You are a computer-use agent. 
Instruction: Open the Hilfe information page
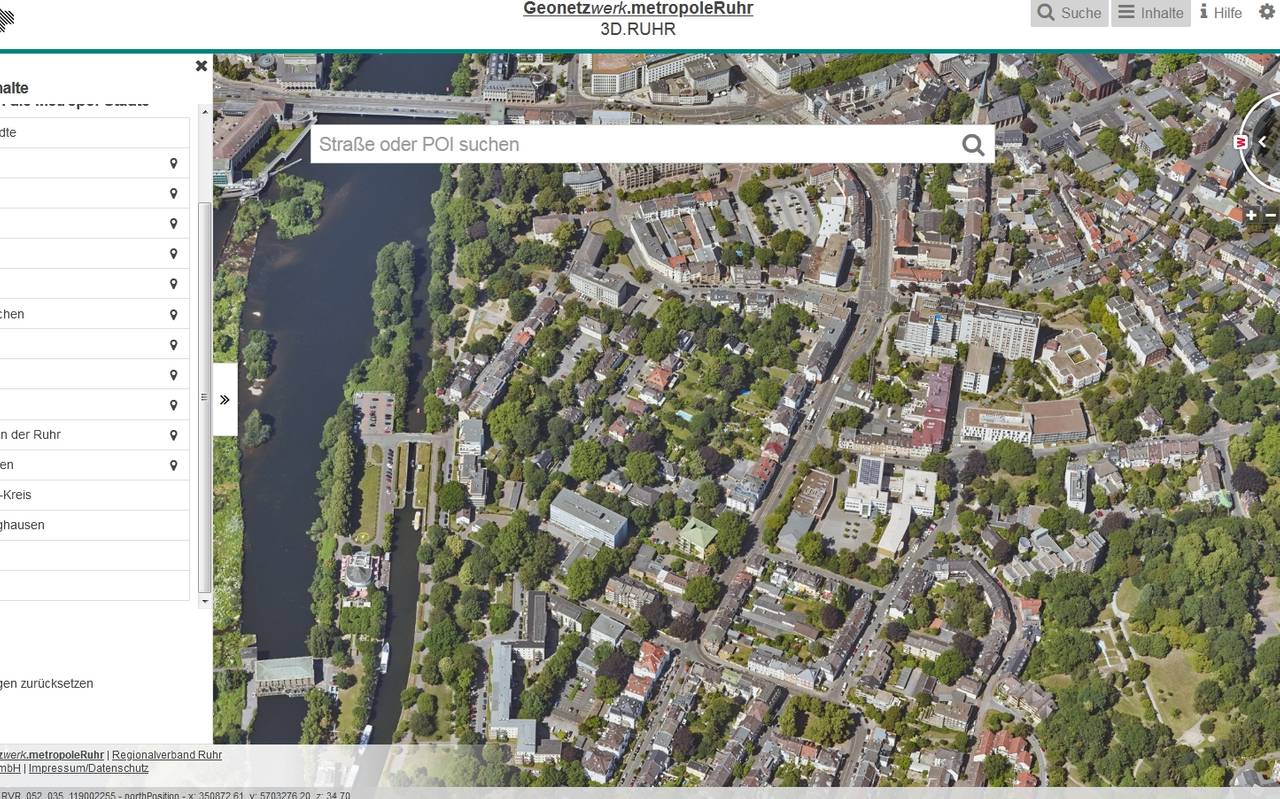coord(1221,13)
